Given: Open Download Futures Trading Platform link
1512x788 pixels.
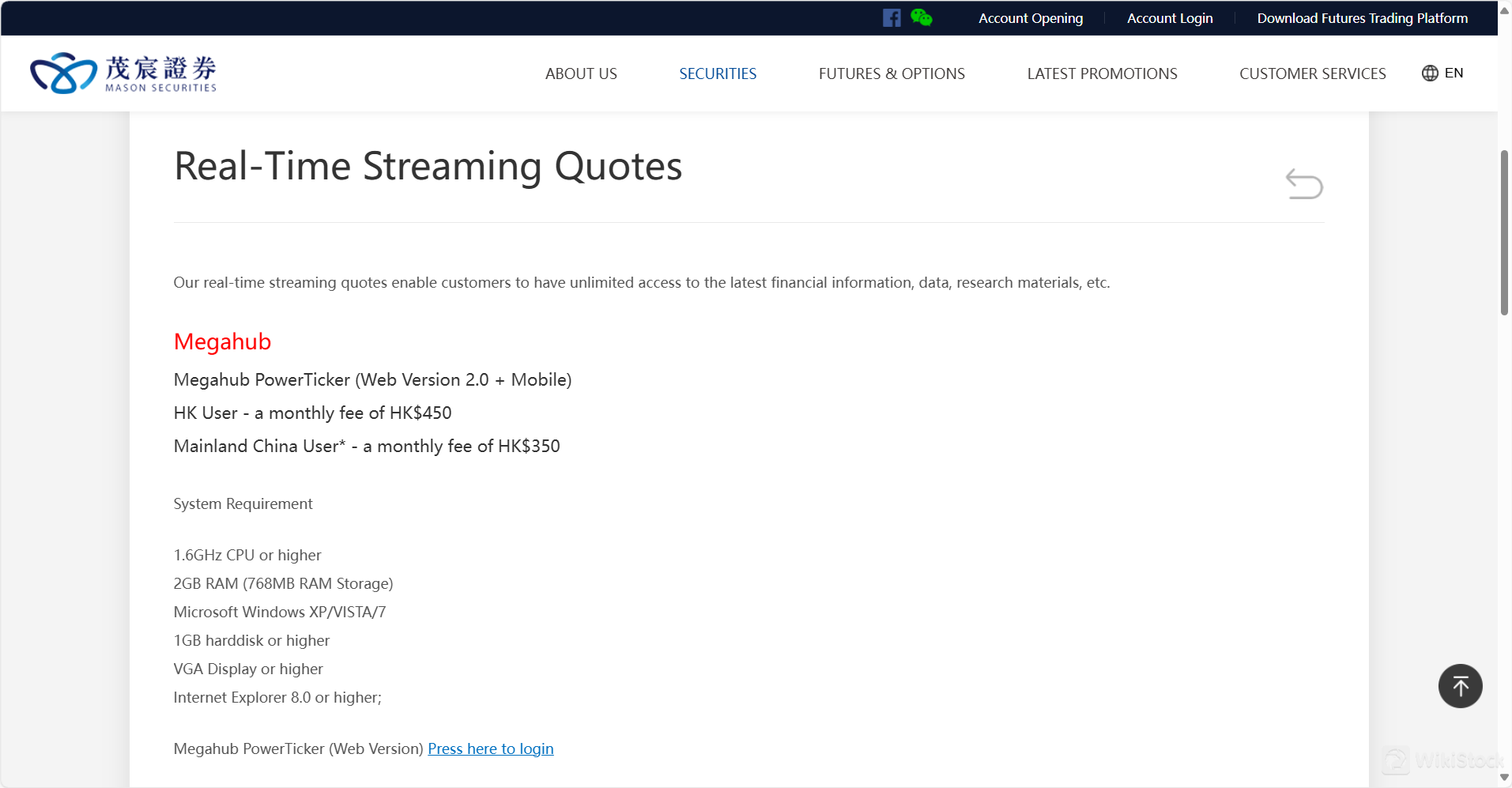Looking at the screenshot, I should coord(1362,18).
